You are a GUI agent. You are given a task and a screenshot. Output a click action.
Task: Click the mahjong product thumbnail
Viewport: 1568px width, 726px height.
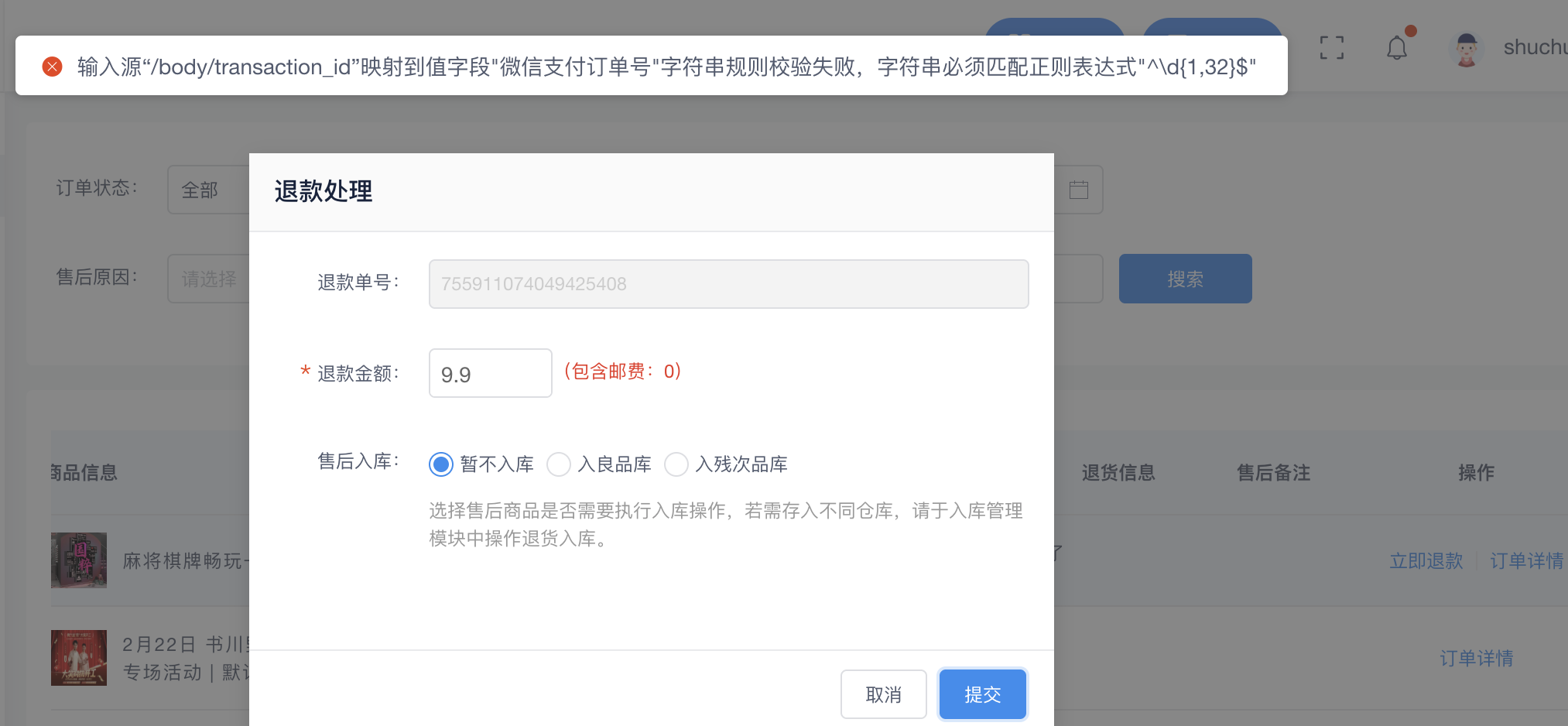[79, 560]
